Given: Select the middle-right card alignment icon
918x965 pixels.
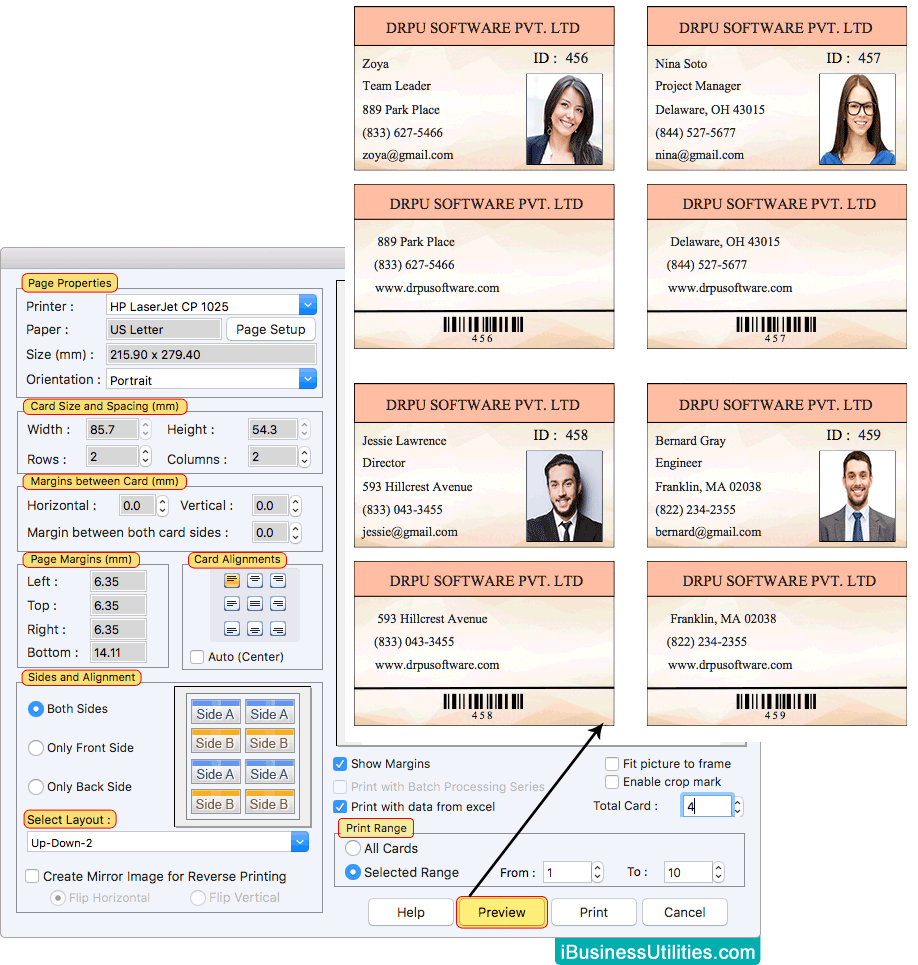Looking at the screenshot, I should (x=278, y=604).
